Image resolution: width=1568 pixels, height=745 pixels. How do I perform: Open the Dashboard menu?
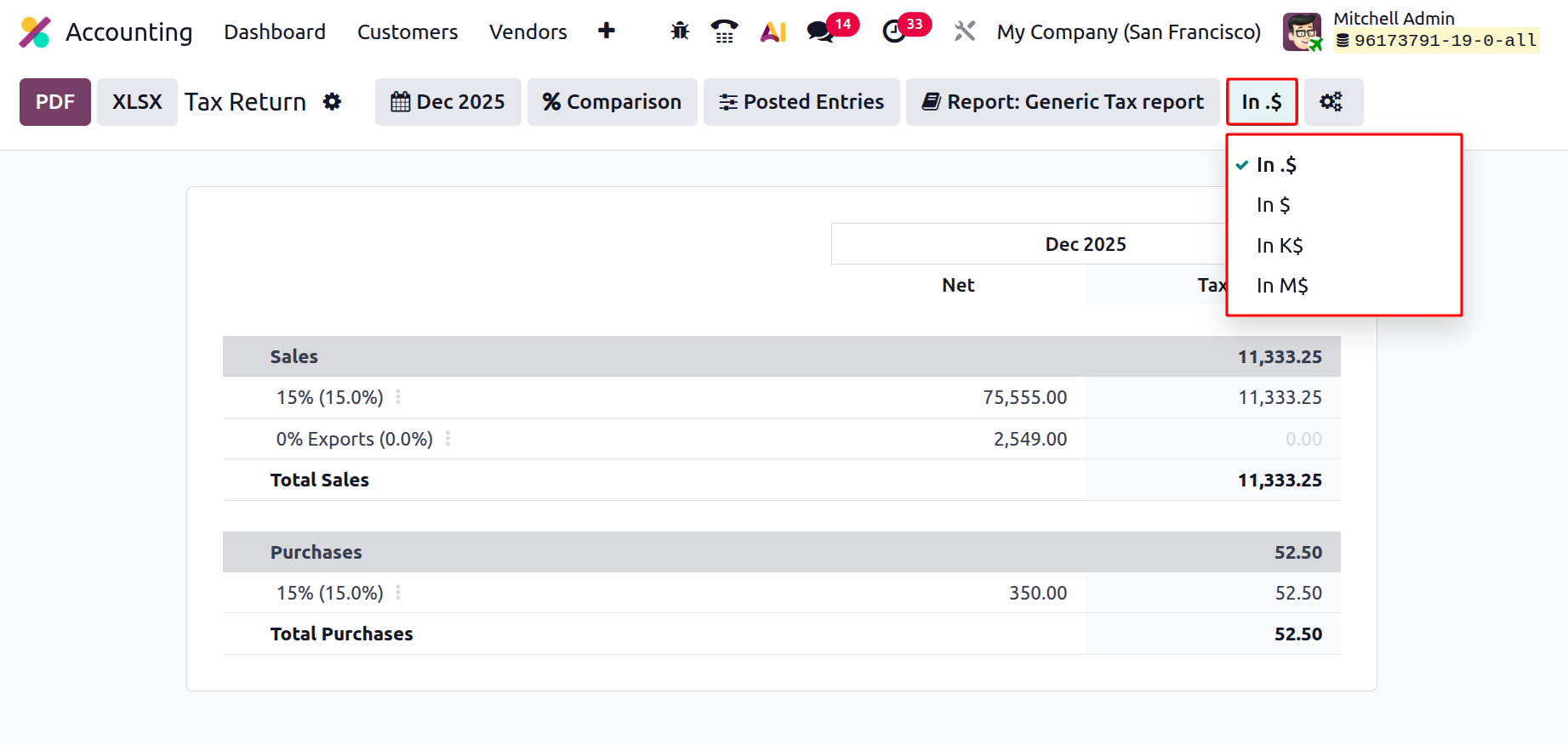[x=275, y=31]
